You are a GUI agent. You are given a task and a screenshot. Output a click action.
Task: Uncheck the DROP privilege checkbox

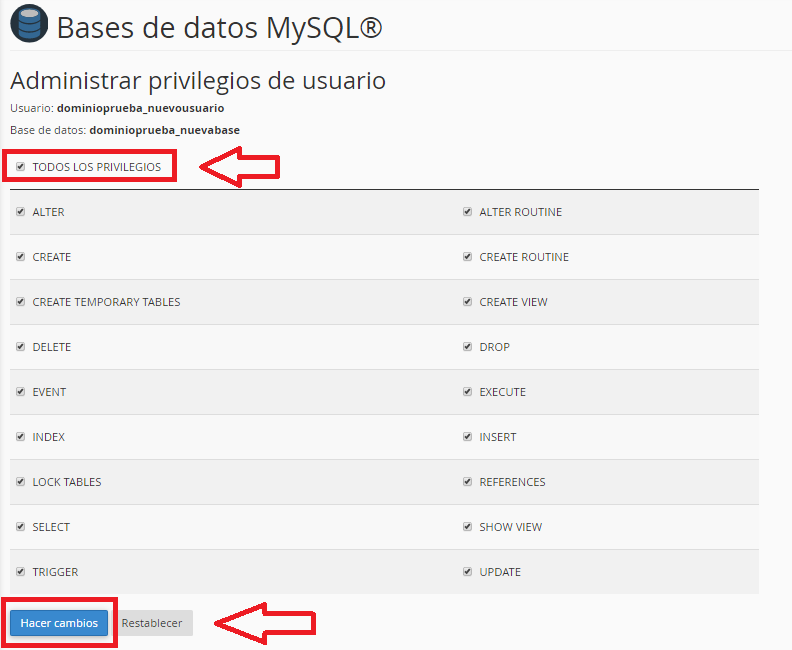(x=467, y=346)
